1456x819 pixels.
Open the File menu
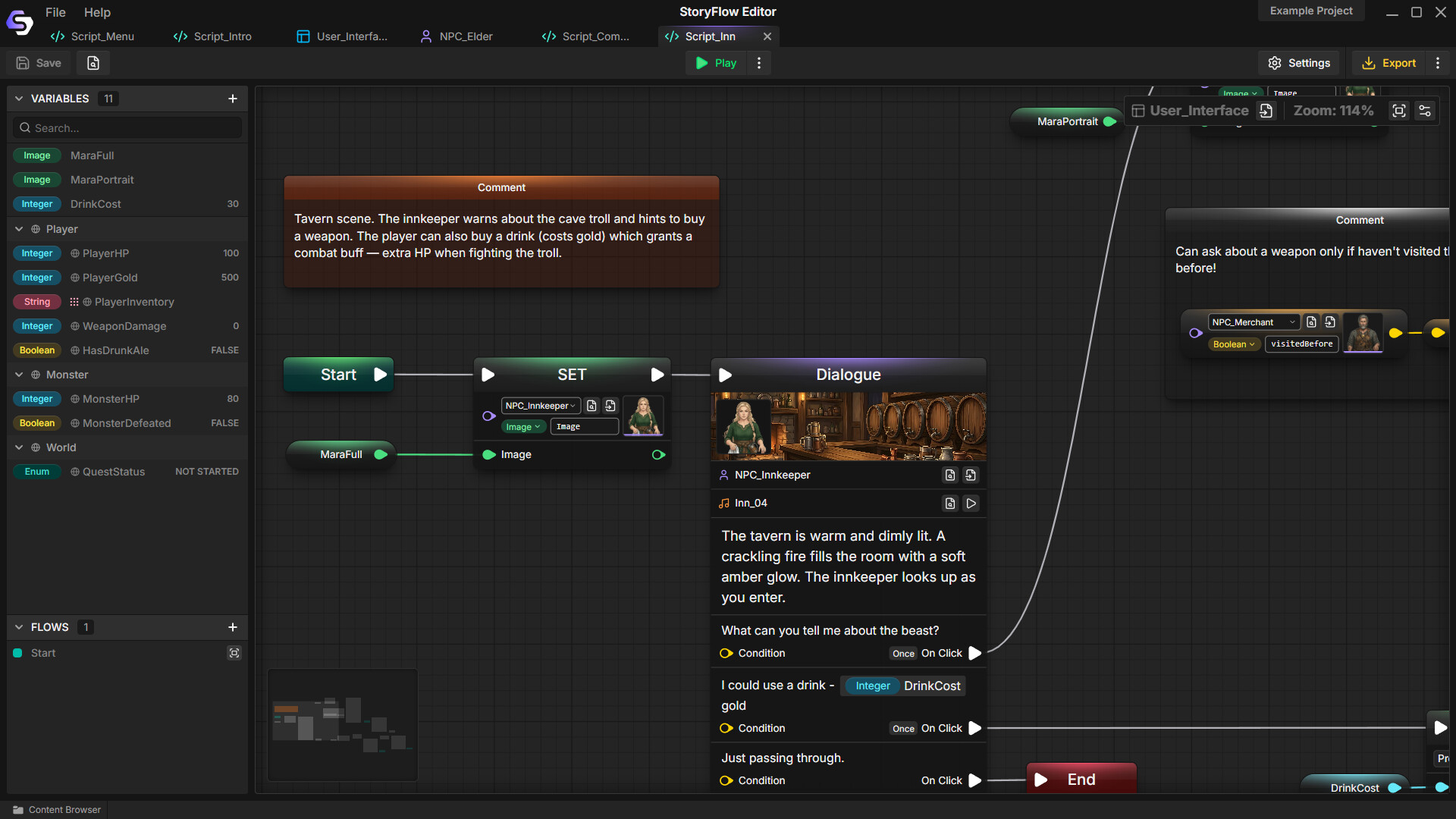(55, 12)
